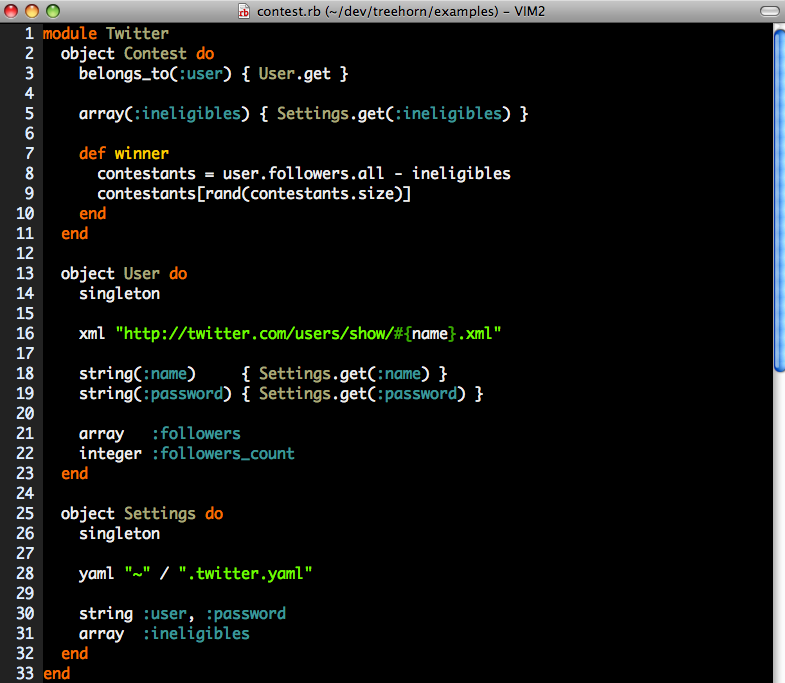The image size is (785, 683).
Task: Click ':followers' on line 21
Action: click(196, 434)
